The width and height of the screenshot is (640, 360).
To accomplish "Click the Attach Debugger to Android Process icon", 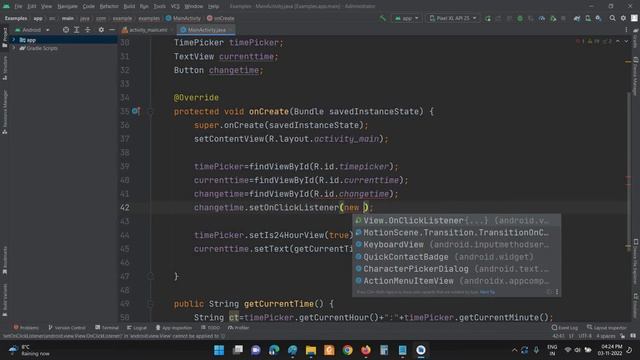I will [553, 18].
